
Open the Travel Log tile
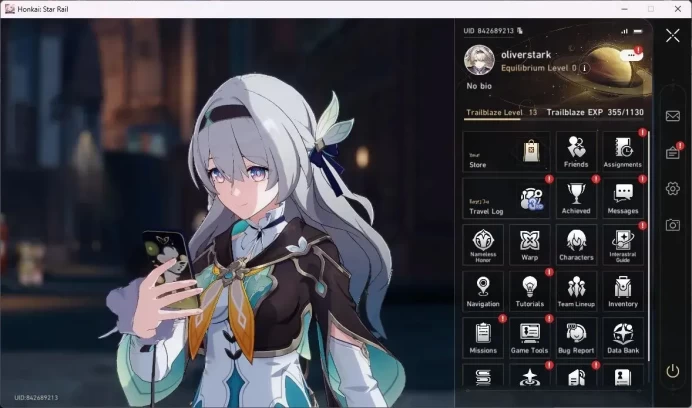[506, 198]
